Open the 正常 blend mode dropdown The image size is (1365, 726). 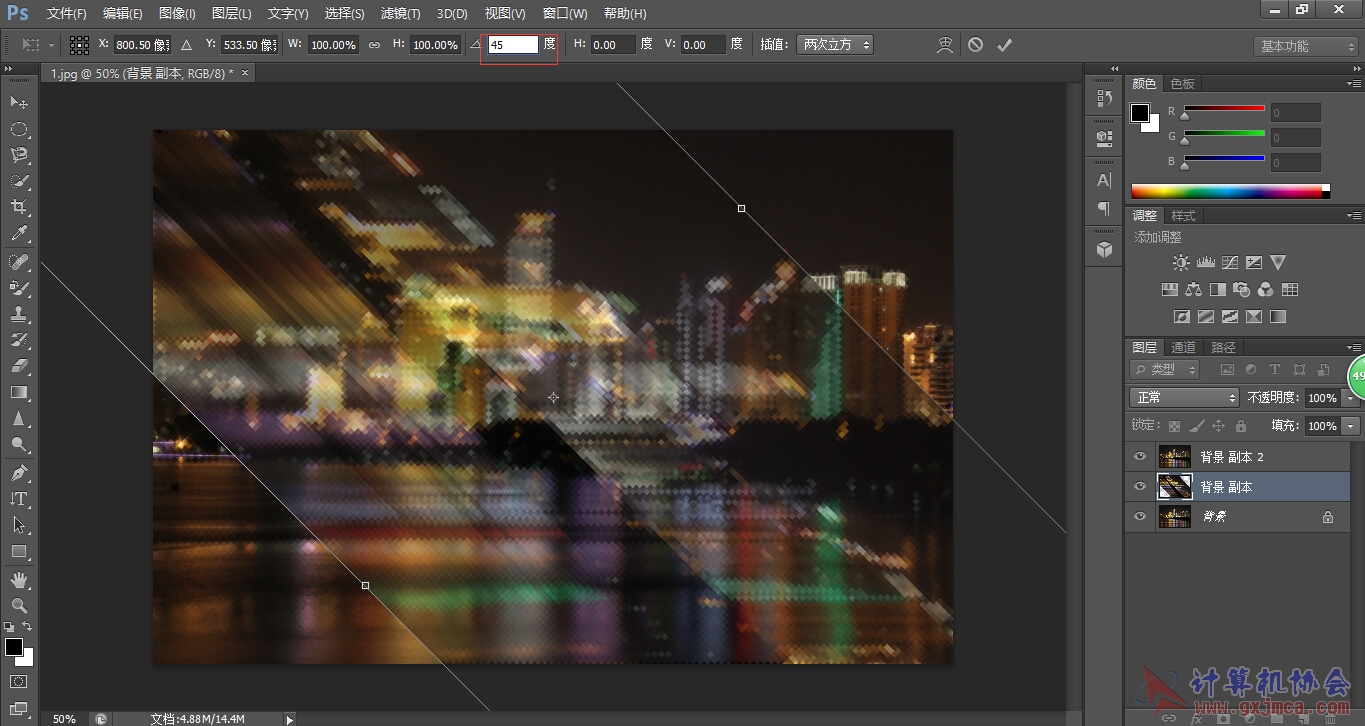pyautogui.click(x=1185, y=398)
